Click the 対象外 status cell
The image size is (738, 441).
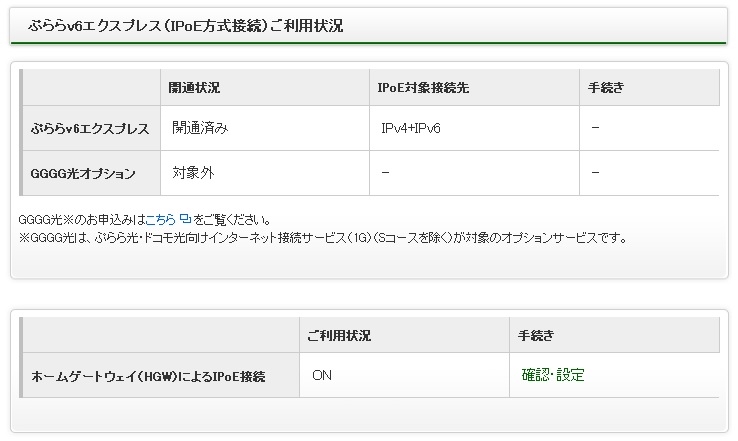193,173
